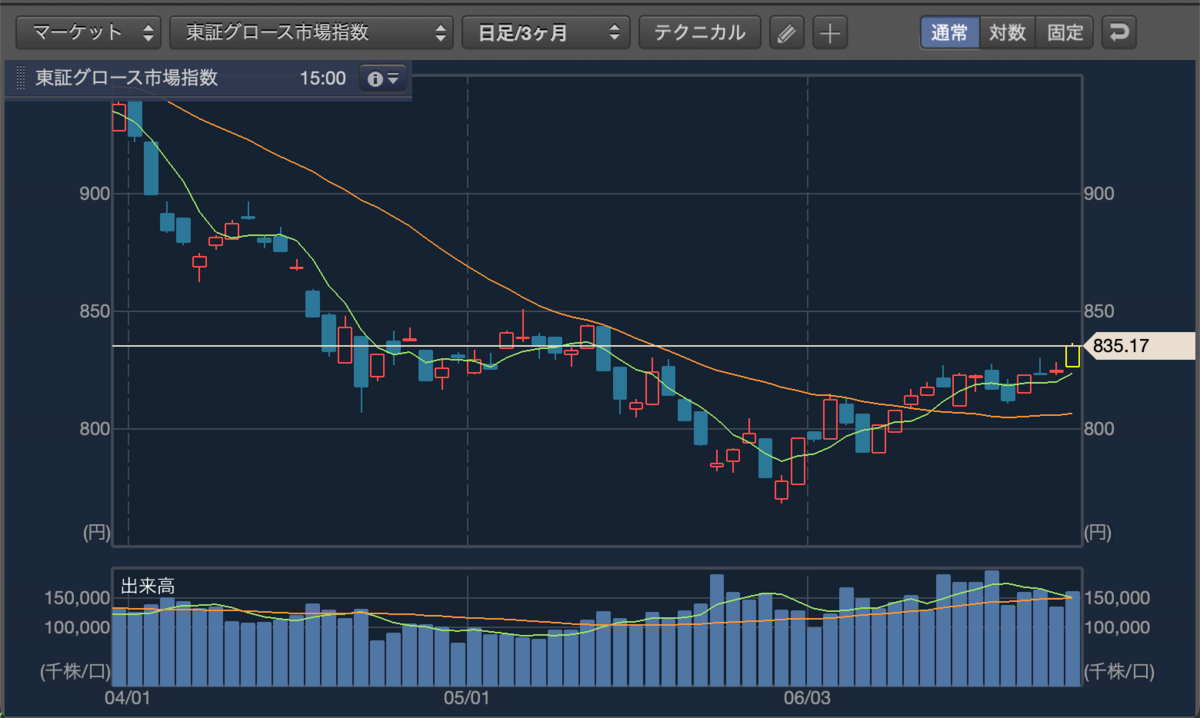Image resolution: width=1200 pixels, height=718 pixels.
Task: Click the return arrow reset icon
Action: coord(1118,32)
